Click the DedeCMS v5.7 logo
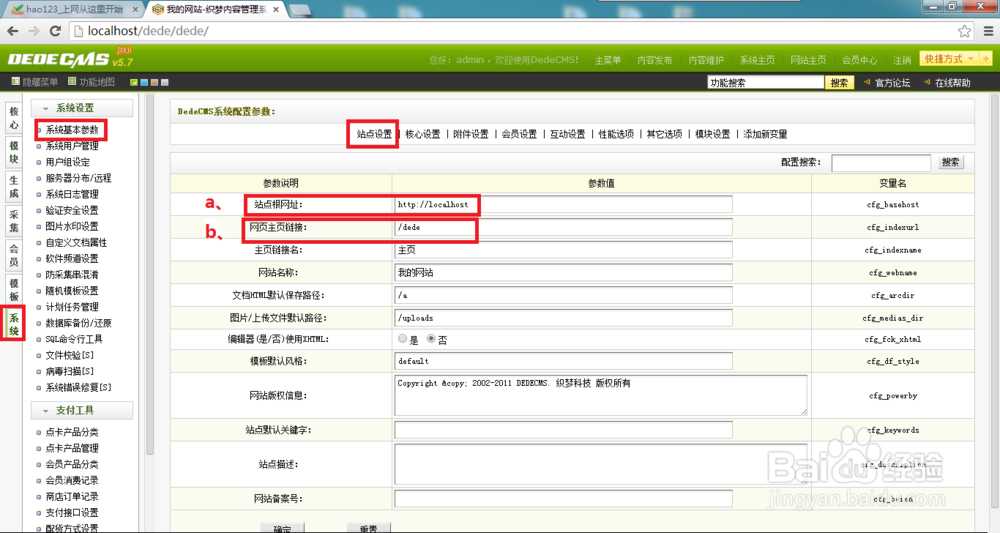 [x=70, y=59]
